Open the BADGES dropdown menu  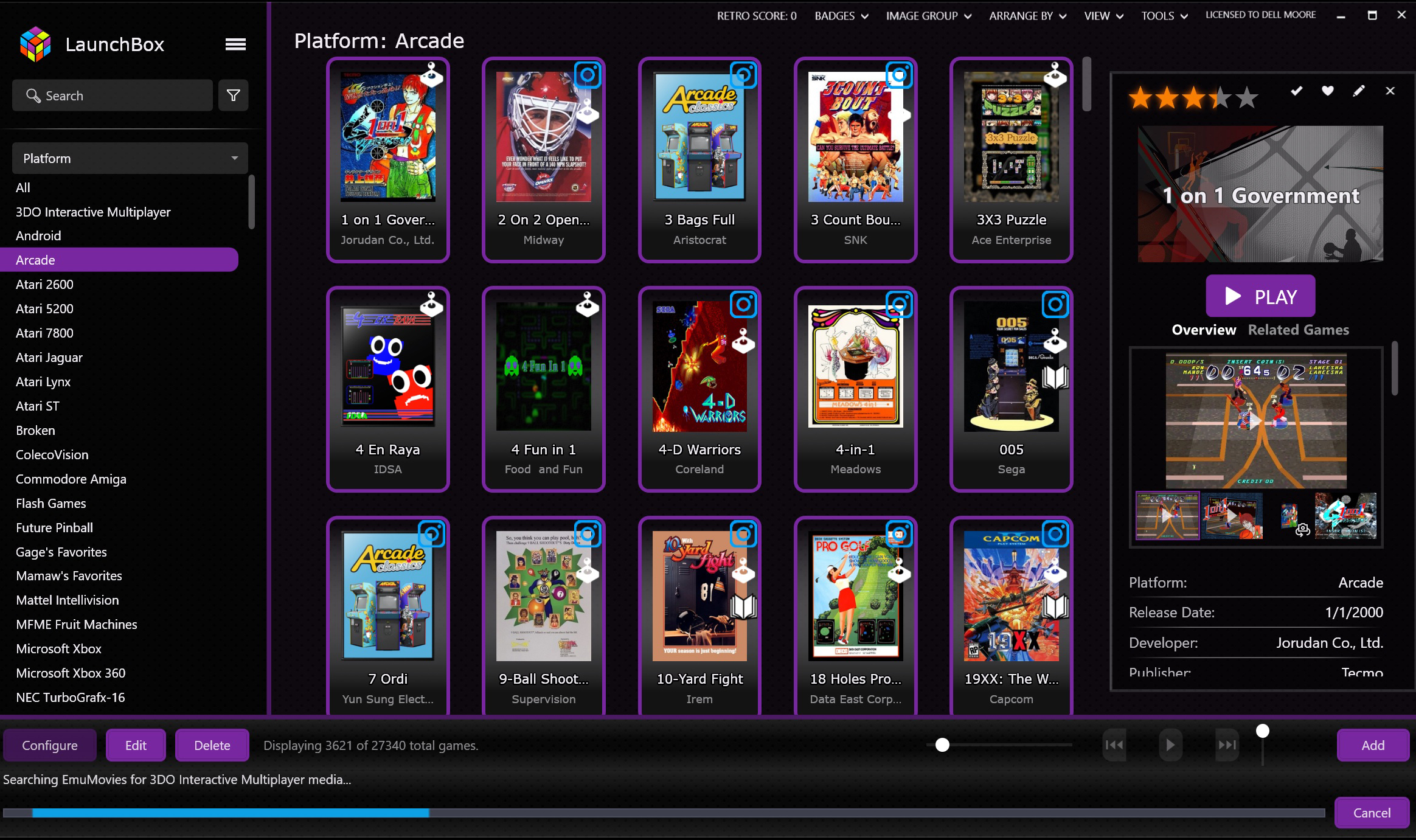[841, 16]
